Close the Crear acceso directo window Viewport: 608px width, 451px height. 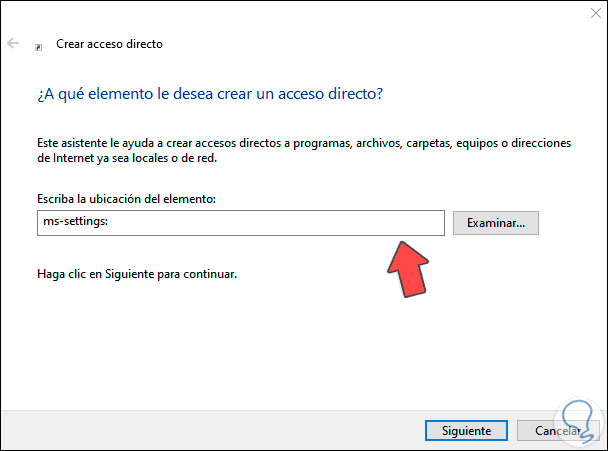(582, 16)
